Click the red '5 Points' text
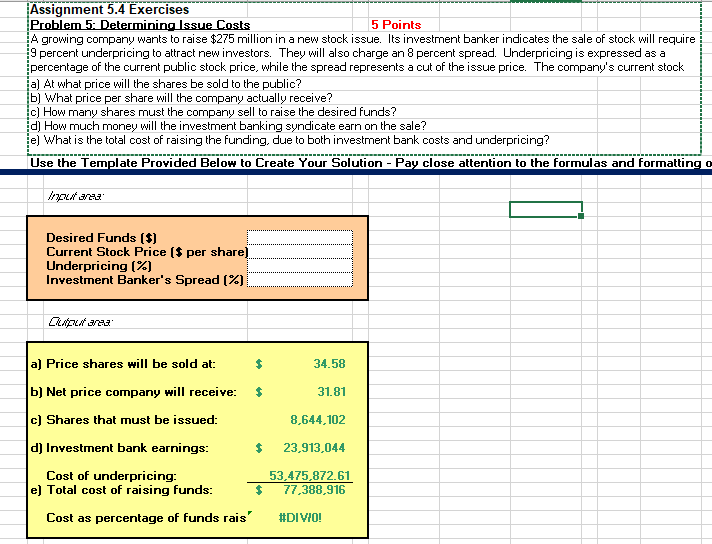The width and height of the screenshot is (712, 544). coord(396,25)
